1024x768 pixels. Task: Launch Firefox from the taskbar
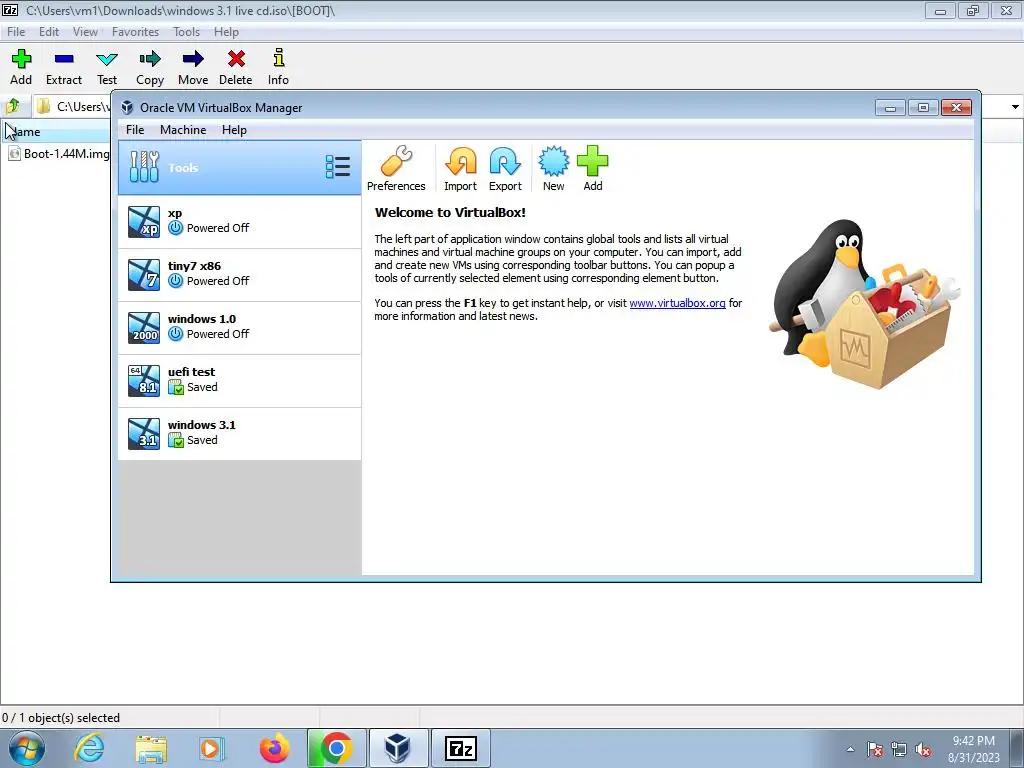click(274, 748)
